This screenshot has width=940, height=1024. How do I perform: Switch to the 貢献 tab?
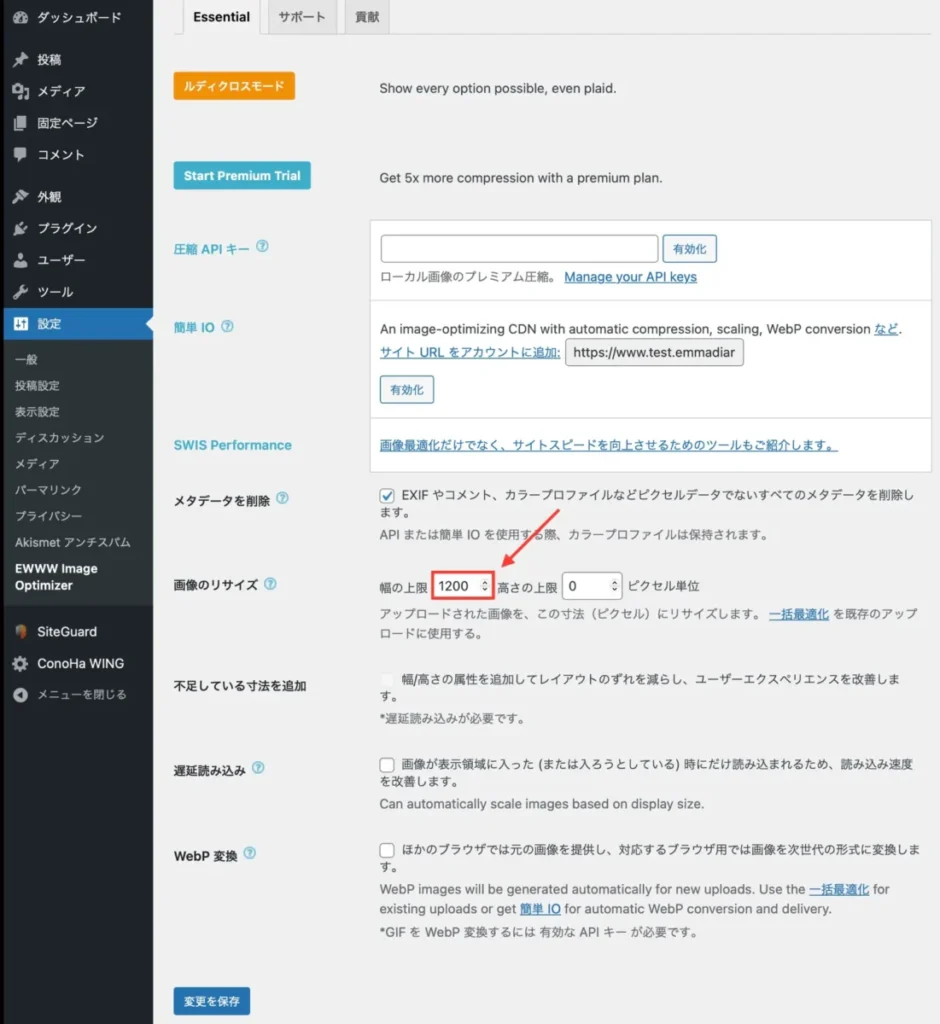[366, 17]
